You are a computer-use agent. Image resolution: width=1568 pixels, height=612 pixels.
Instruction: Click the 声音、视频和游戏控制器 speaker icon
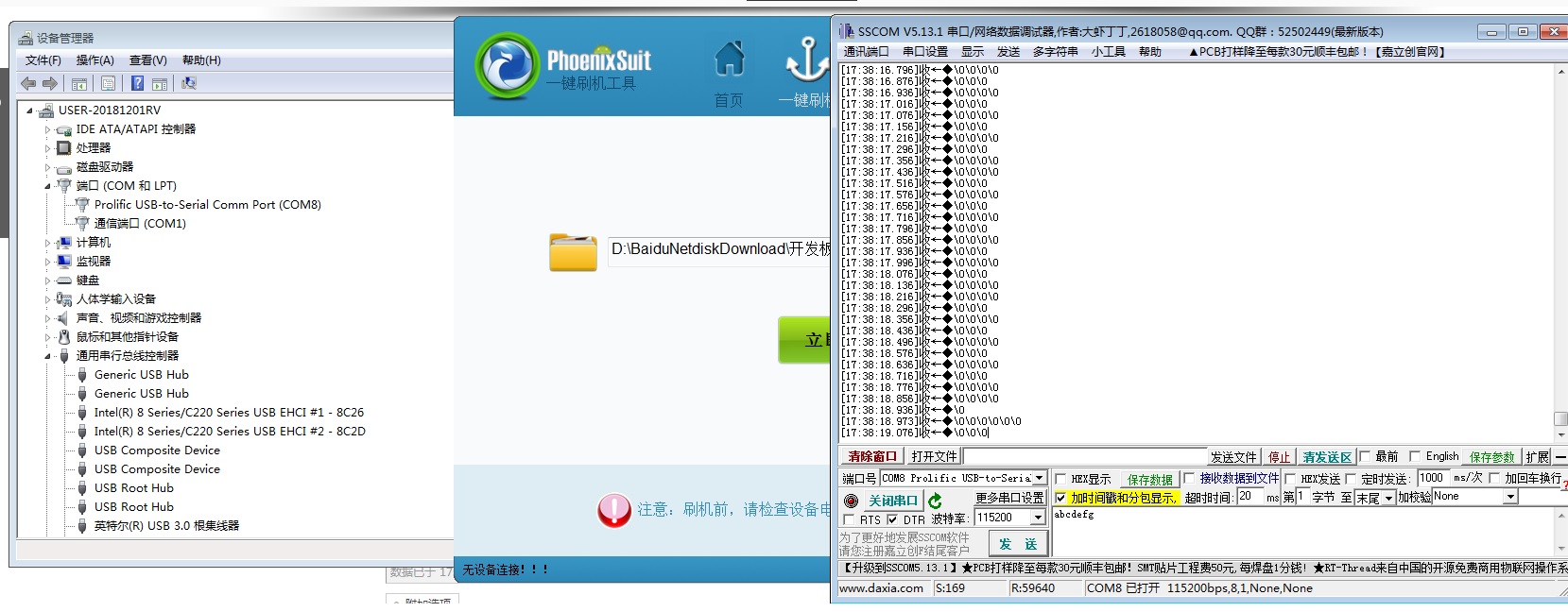[x=62, y=318]
